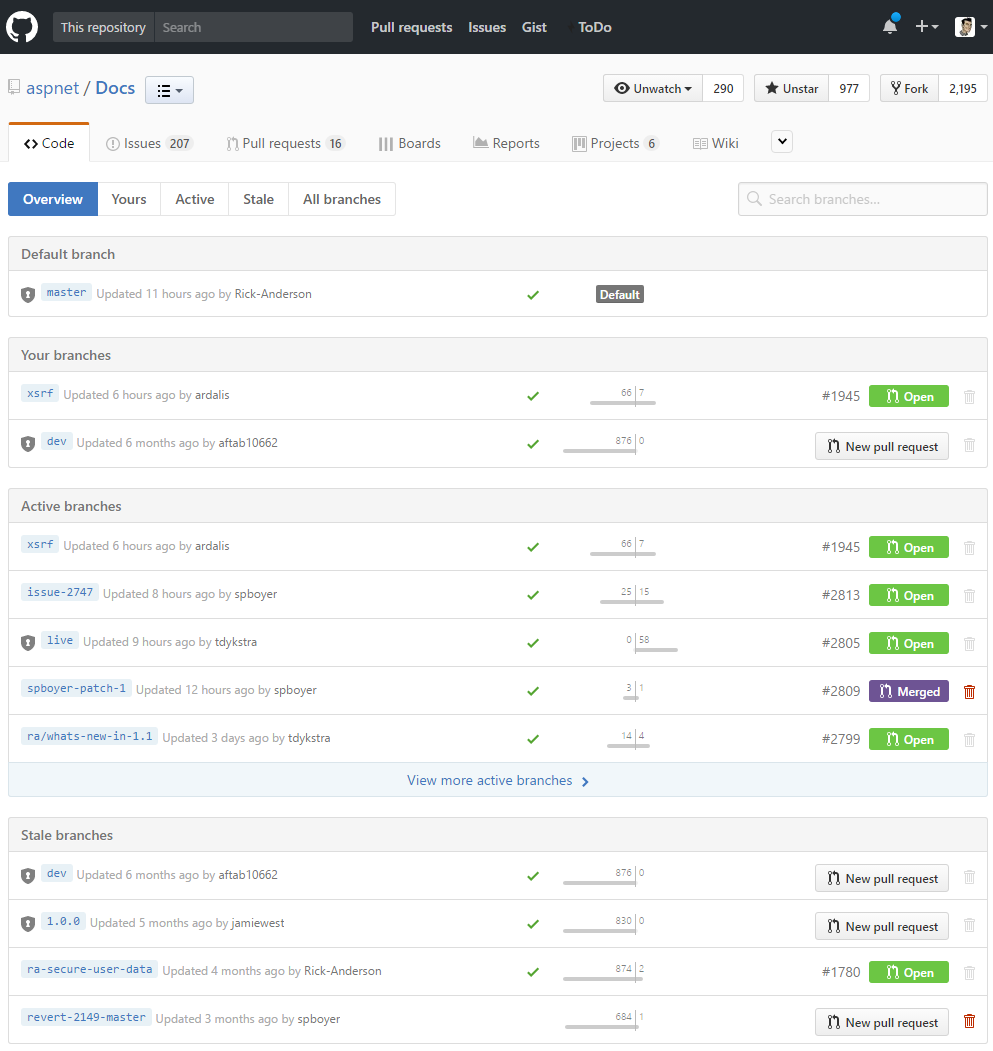The height and width of the screenshot is (1051, 993).
Task: Open global Issues in header
Action: click(487, 27)
